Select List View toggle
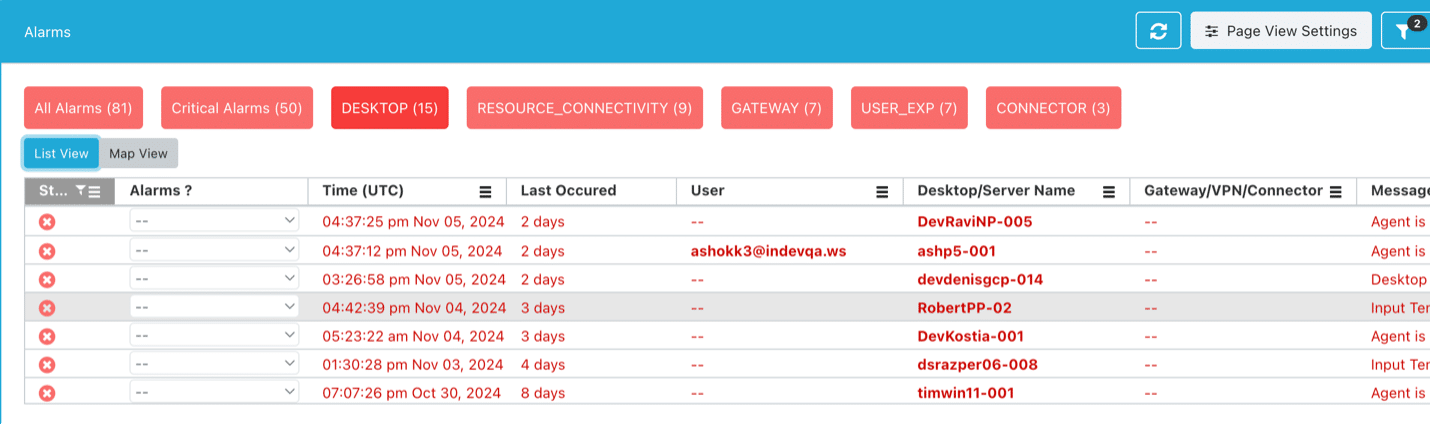The image size is (1430, 427). click(61, 153)
